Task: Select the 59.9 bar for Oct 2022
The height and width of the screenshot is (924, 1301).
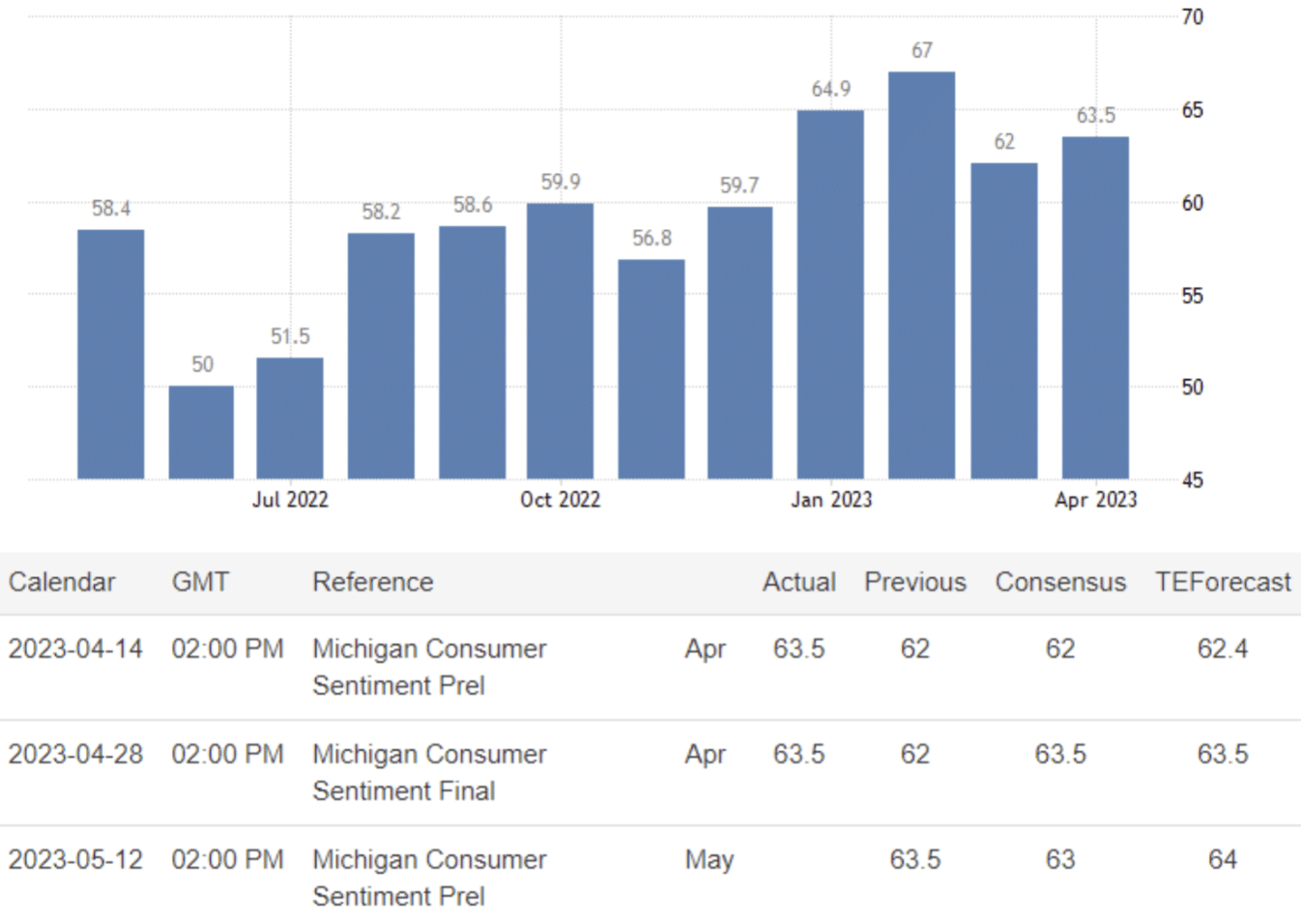Action: pos(560,340)
